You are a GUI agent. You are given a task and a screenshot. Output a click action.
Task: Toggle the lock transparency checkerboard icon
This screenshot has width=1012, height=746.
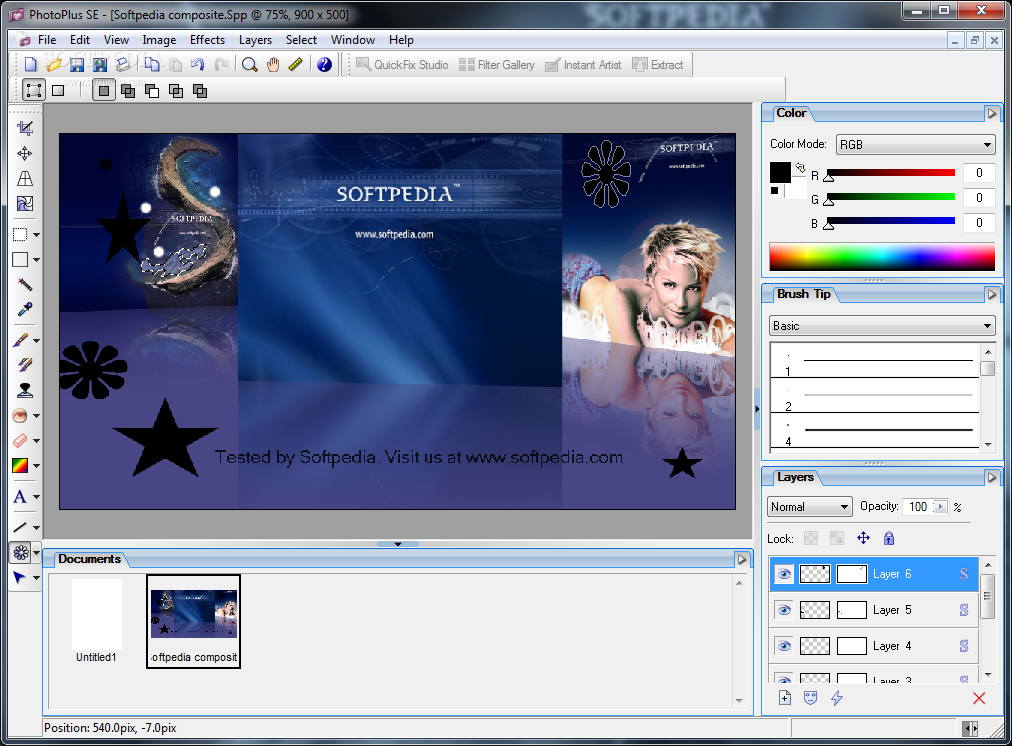click(x=811, y=538)
